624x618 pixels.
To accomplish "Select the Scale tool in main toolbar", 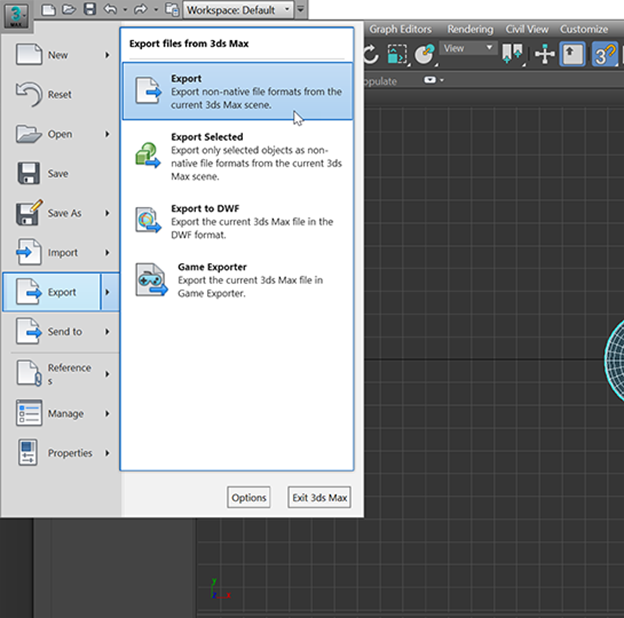I will [397, 54].
